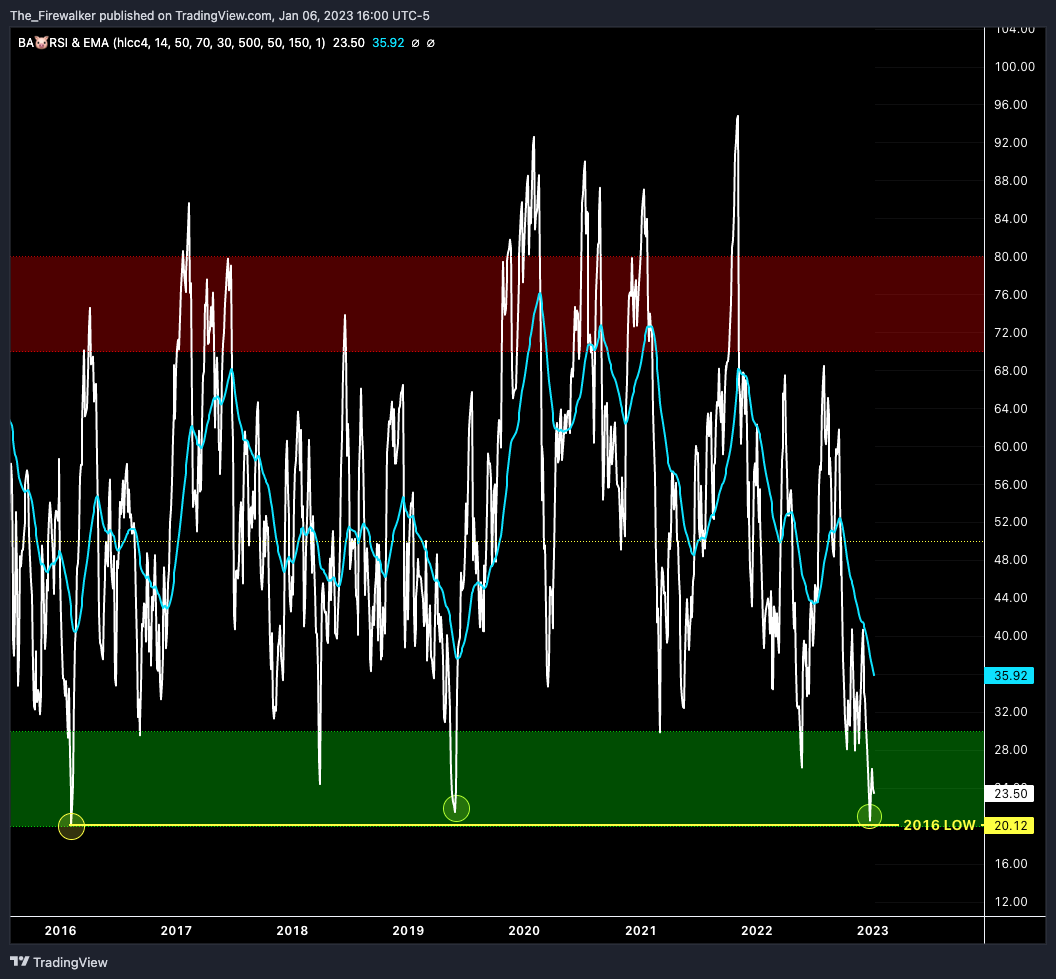The height and width of the screenshot is (979, 1056).
Task: Click the green circle marking the 2019 low
Action: pos(457,809)
